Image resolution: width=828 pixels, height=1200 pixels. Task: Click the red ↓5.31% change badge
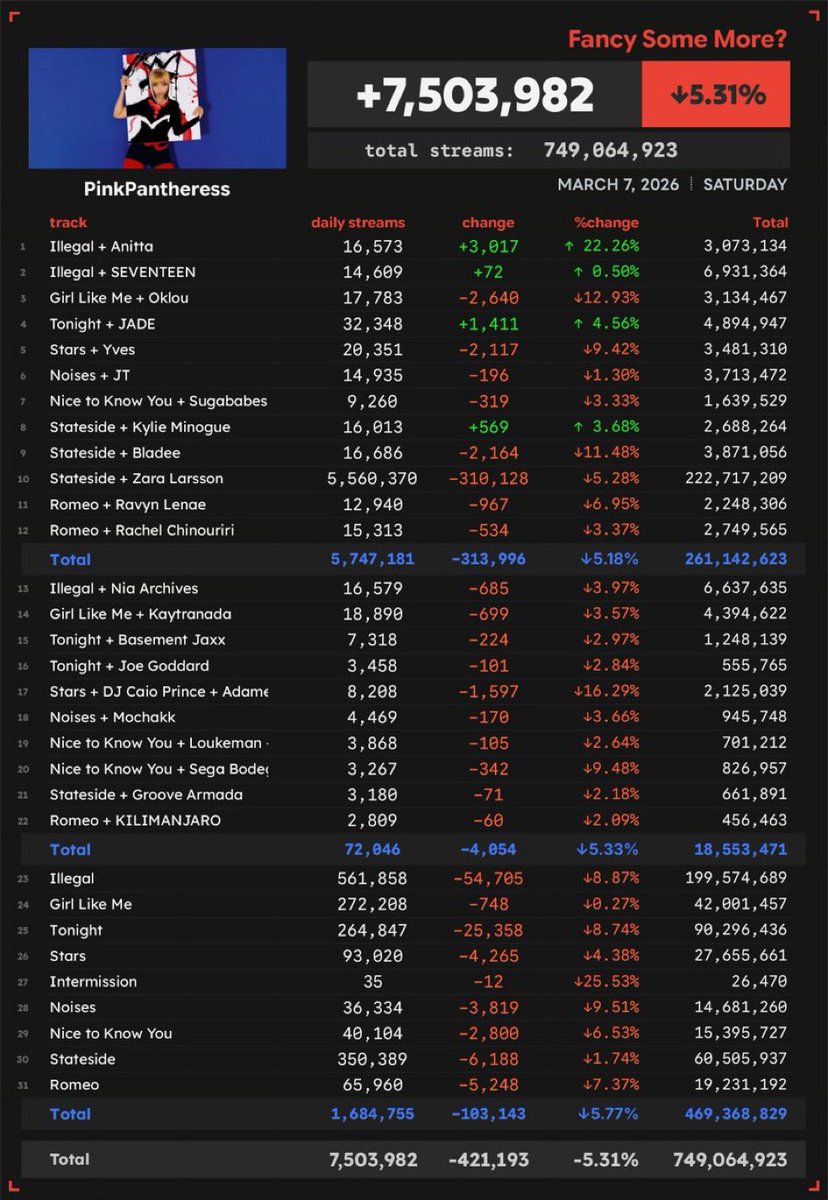click(x=716, y=95)
